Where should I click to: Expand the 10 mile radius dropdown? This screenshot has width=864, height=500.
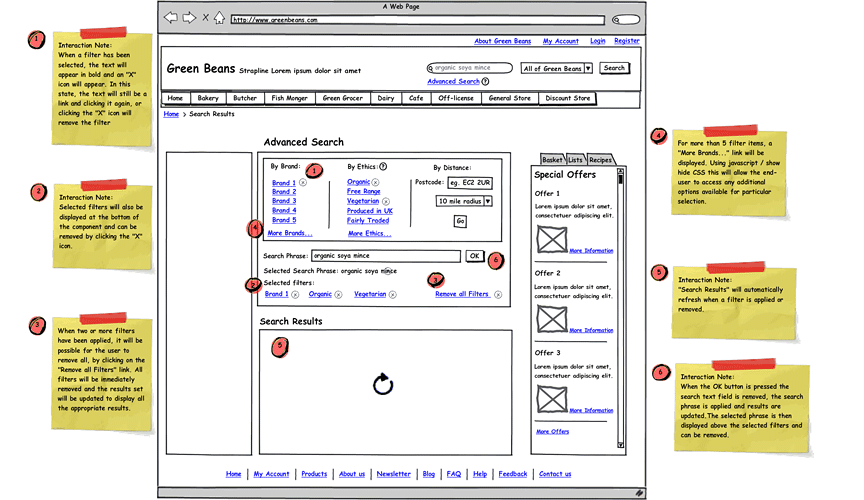point(488,201)
